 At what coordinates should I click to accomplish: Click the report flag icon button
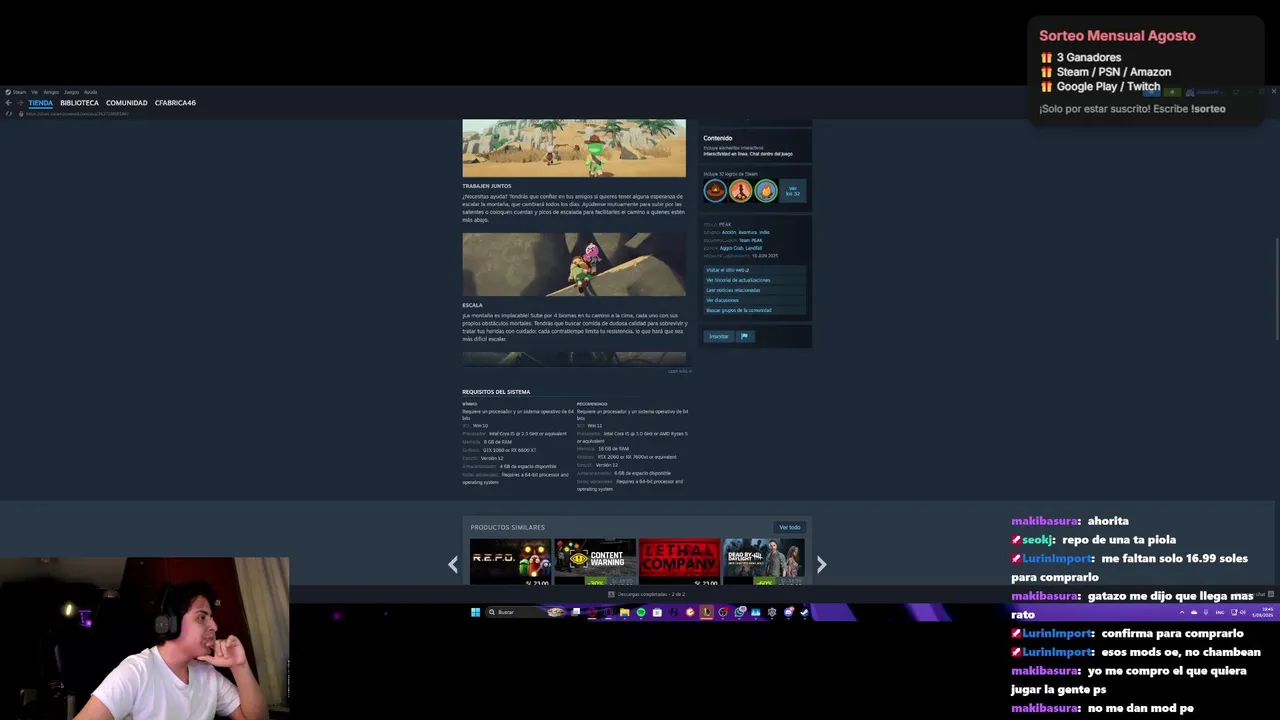pos(744,336)
